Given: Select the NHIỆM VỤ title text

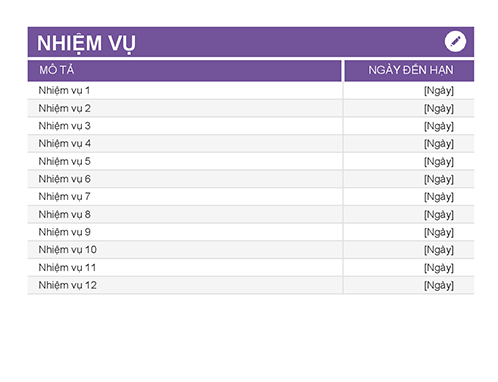Looking at the screenshot, I should point(86,43).
